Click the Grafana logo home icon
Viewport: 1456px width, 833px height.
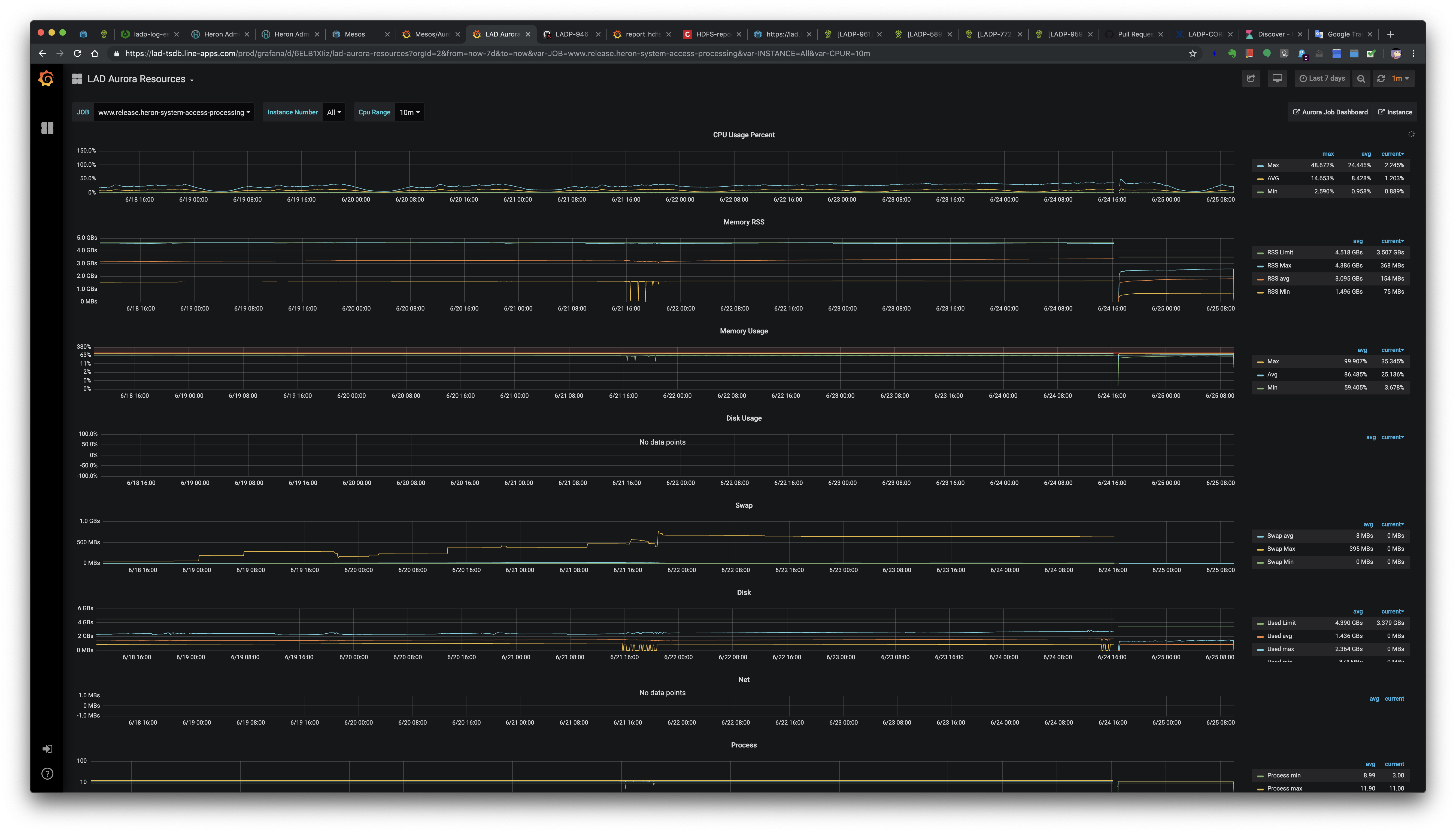[x=46, y=78]
